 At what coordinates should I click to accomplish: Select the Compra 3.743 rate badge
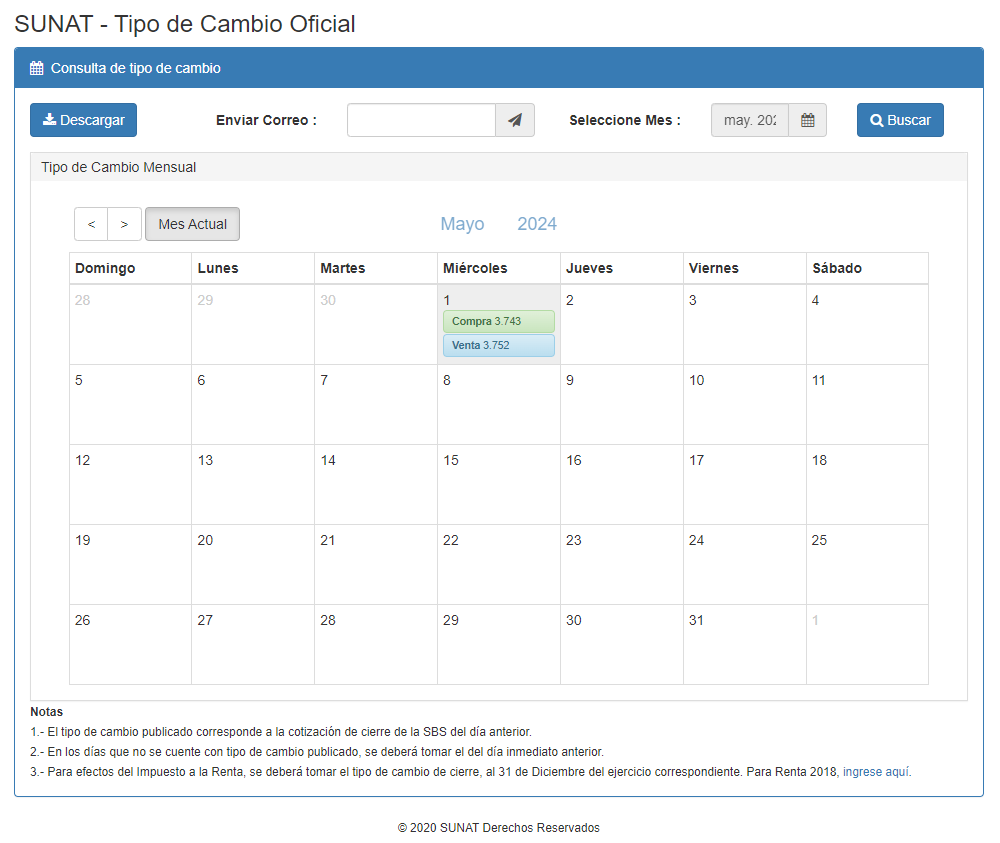[499, 321]
